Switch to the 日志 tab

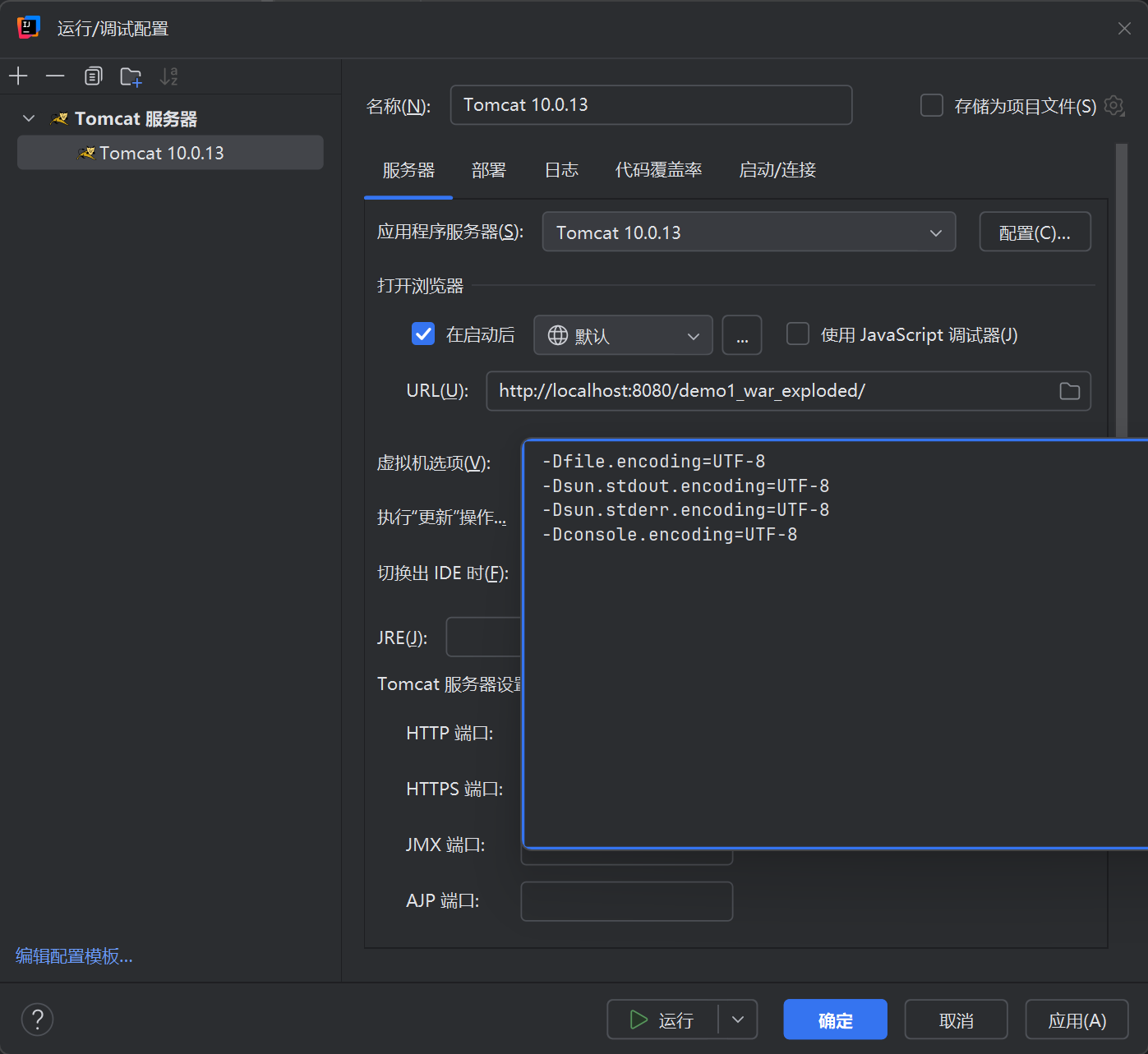point(561,170)
